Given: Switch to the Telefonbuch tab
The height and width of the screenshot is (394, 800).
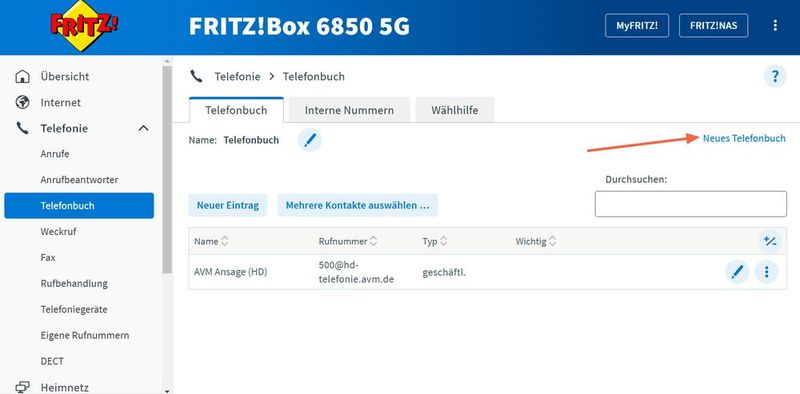Looking at the screenshot, I should [x=236, y=110].
